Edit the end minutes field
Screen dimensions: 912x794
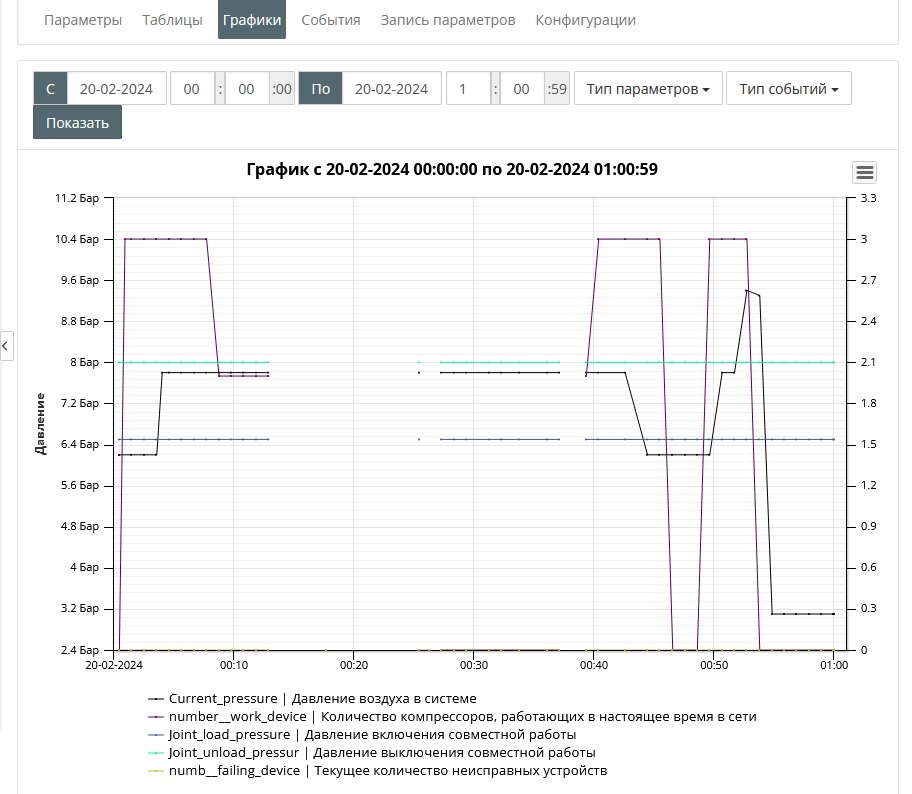(x=522, y=88)
